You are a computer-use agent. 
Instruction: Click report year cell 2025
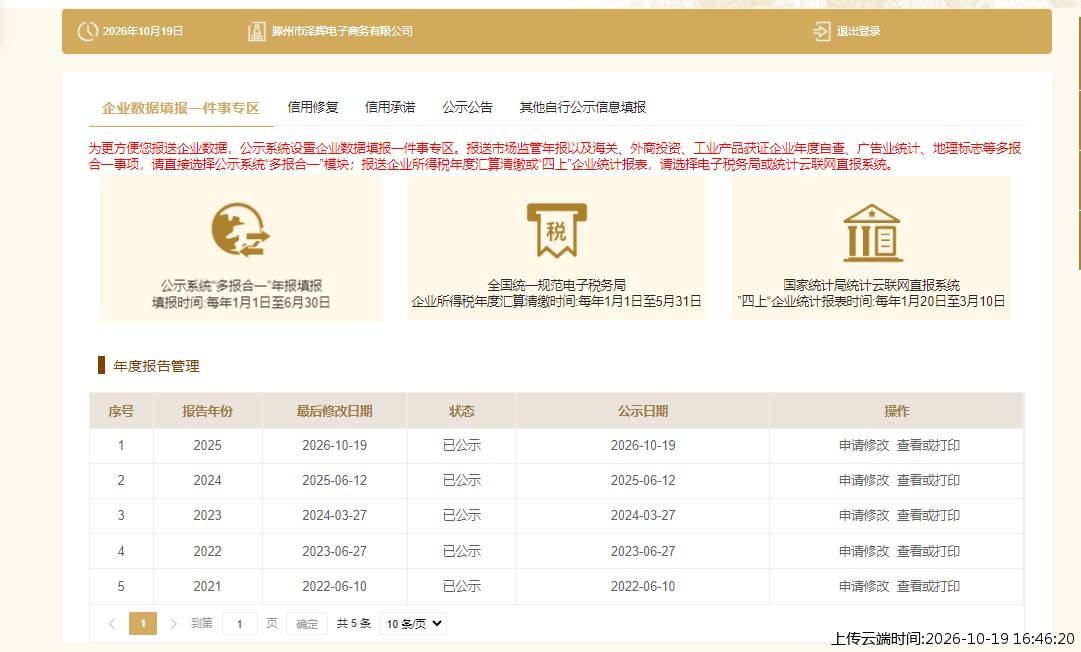click(208, 445)
